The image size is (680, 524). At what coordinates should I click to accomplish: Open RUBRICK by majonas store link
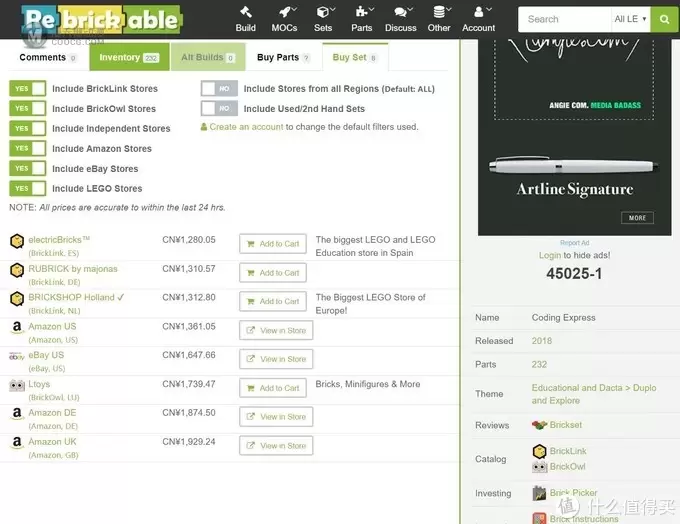pyautogui.click(x=73, y=269)
